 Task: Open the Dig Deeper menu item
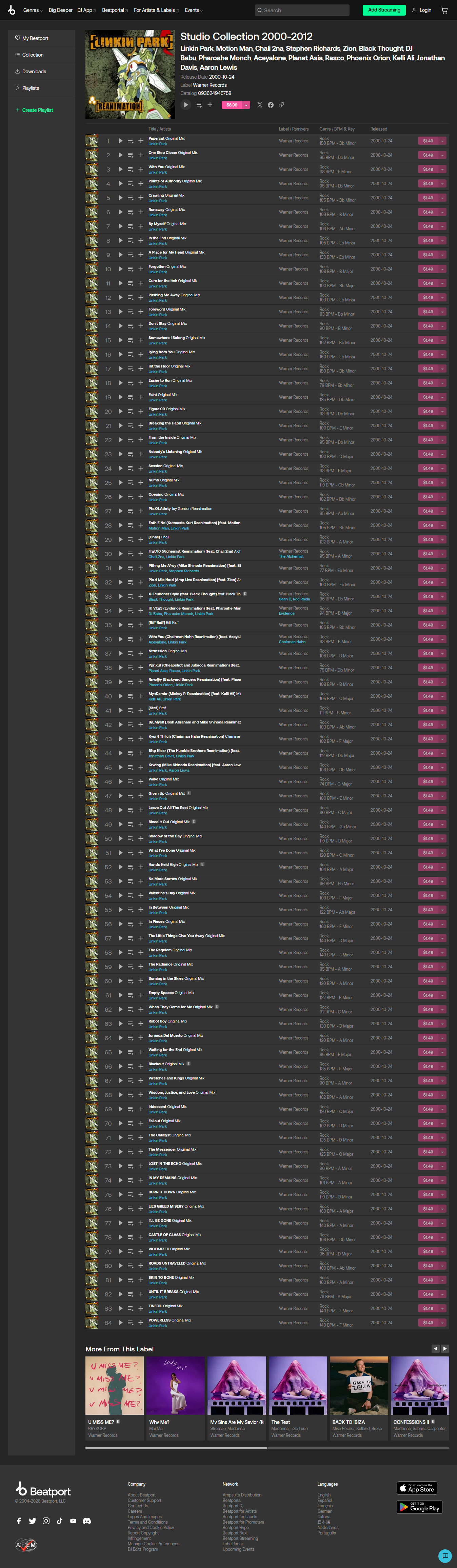[60, 11]
